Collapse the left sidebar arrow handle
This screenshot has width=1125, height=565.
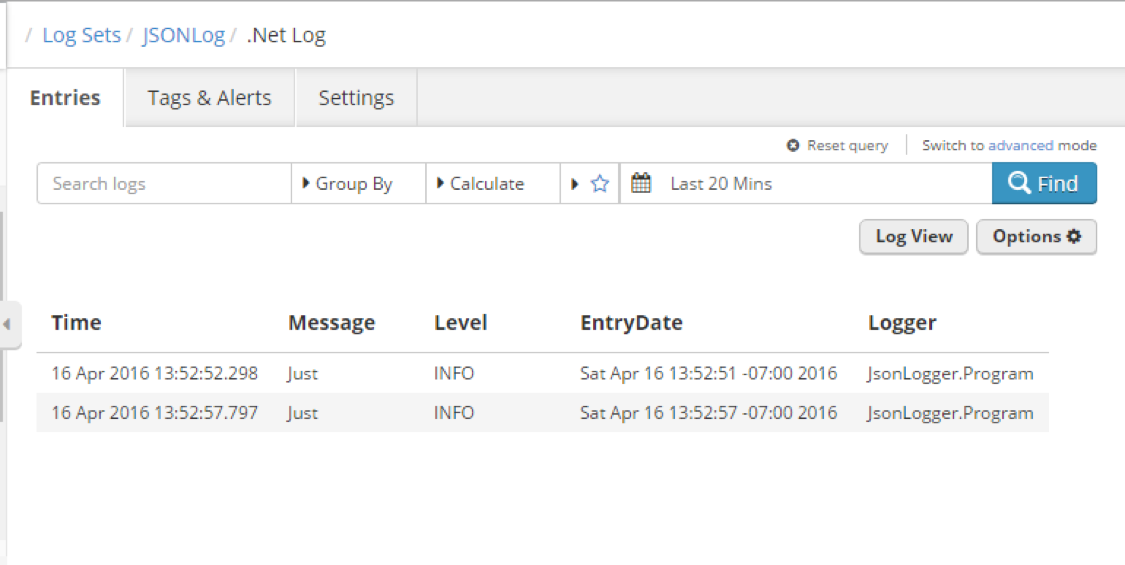(8, 324)
